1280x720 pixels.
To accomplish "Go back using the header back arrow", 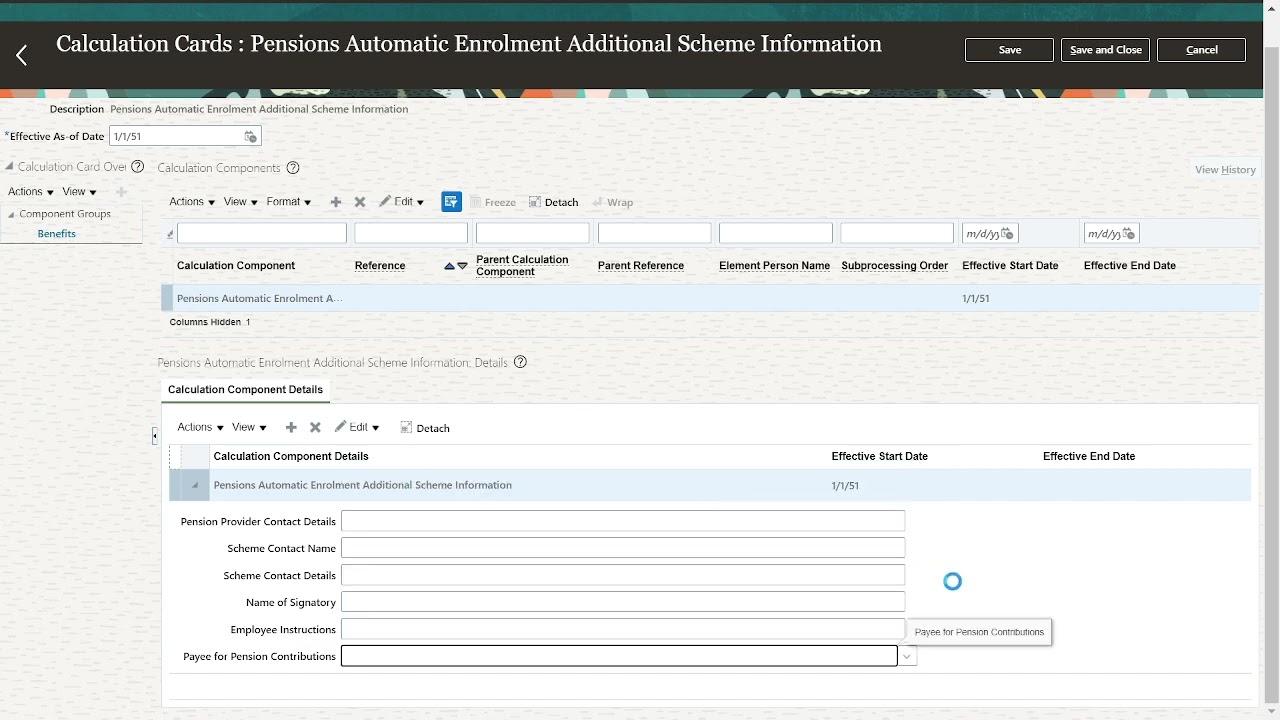I will [x=21, y=55].
